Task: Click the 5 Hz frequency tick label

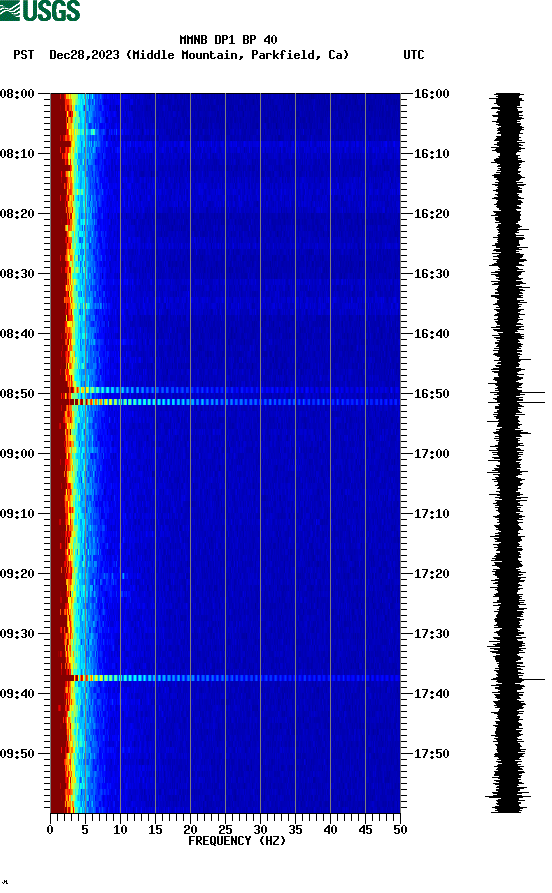Action: pyautogui.click(x=85, y=830)
